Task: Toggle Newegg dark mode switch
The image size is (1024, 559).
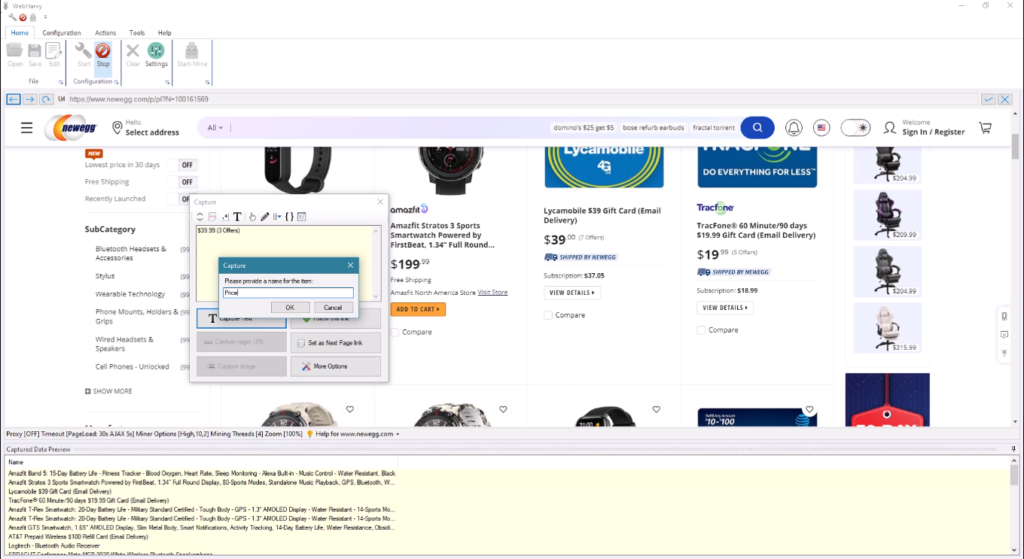Action: point(855,128)
